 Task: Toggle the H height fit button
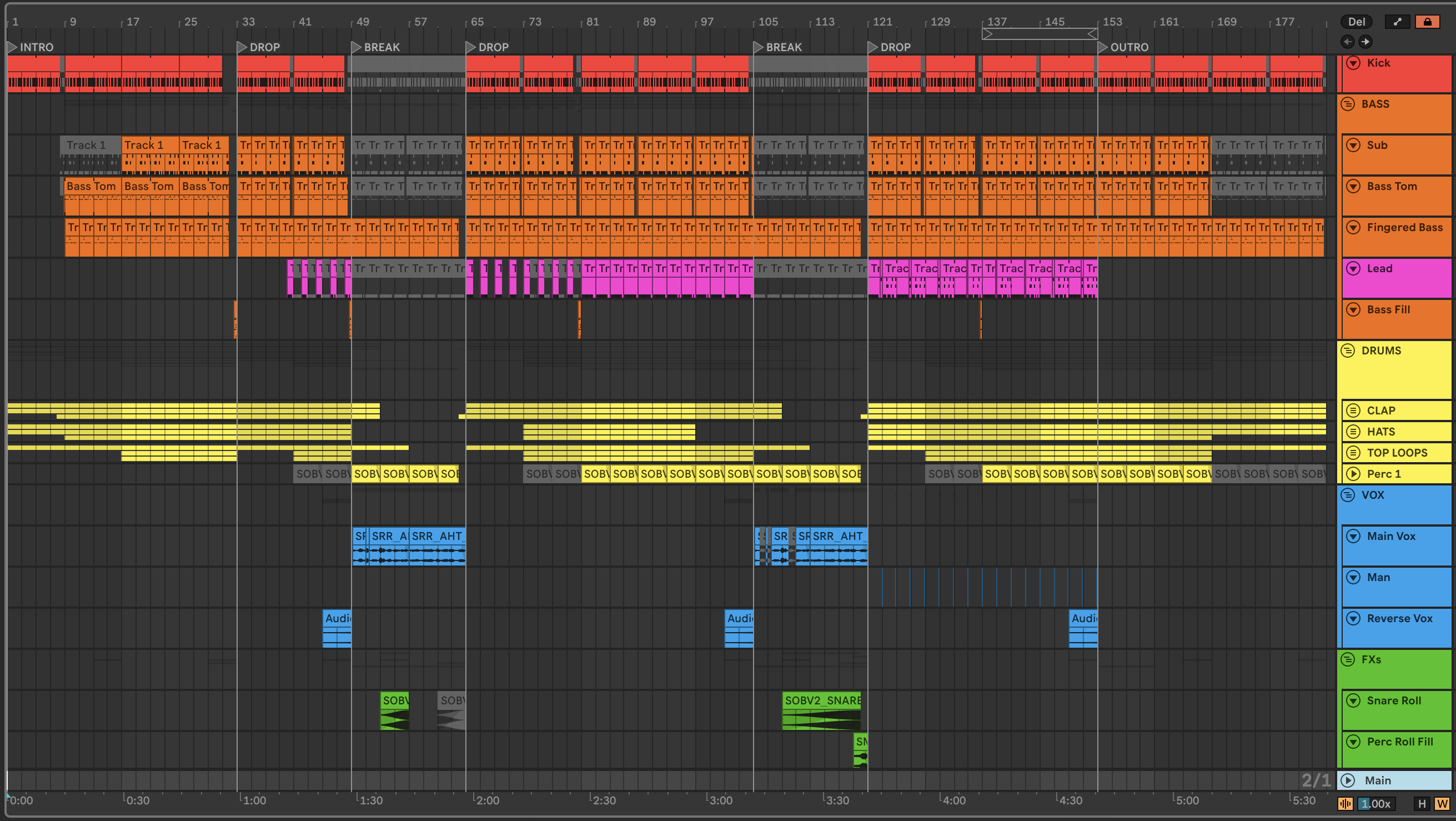coord(1422,803)
